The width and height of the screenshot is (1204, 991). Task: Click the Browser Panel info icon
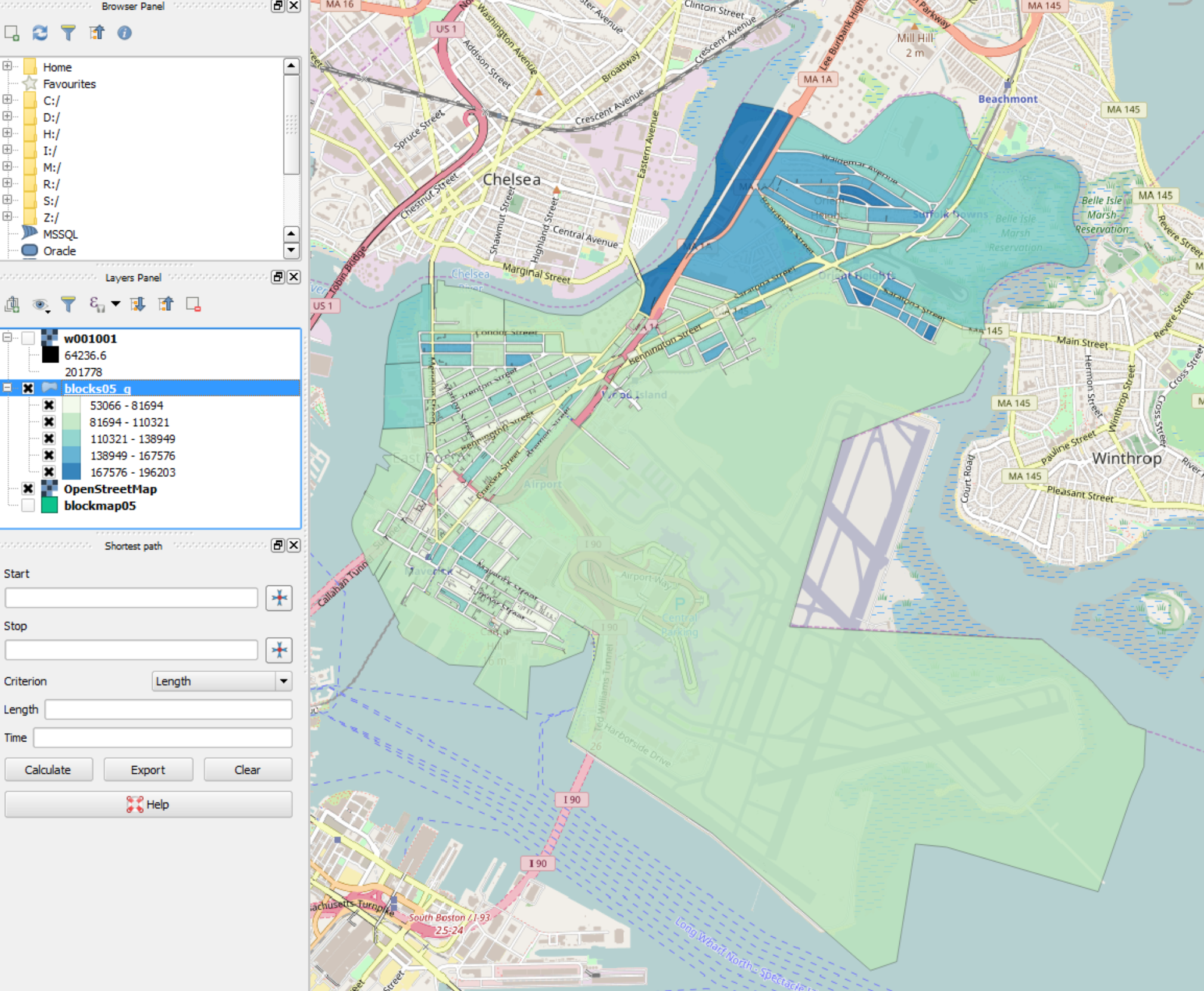124,33
